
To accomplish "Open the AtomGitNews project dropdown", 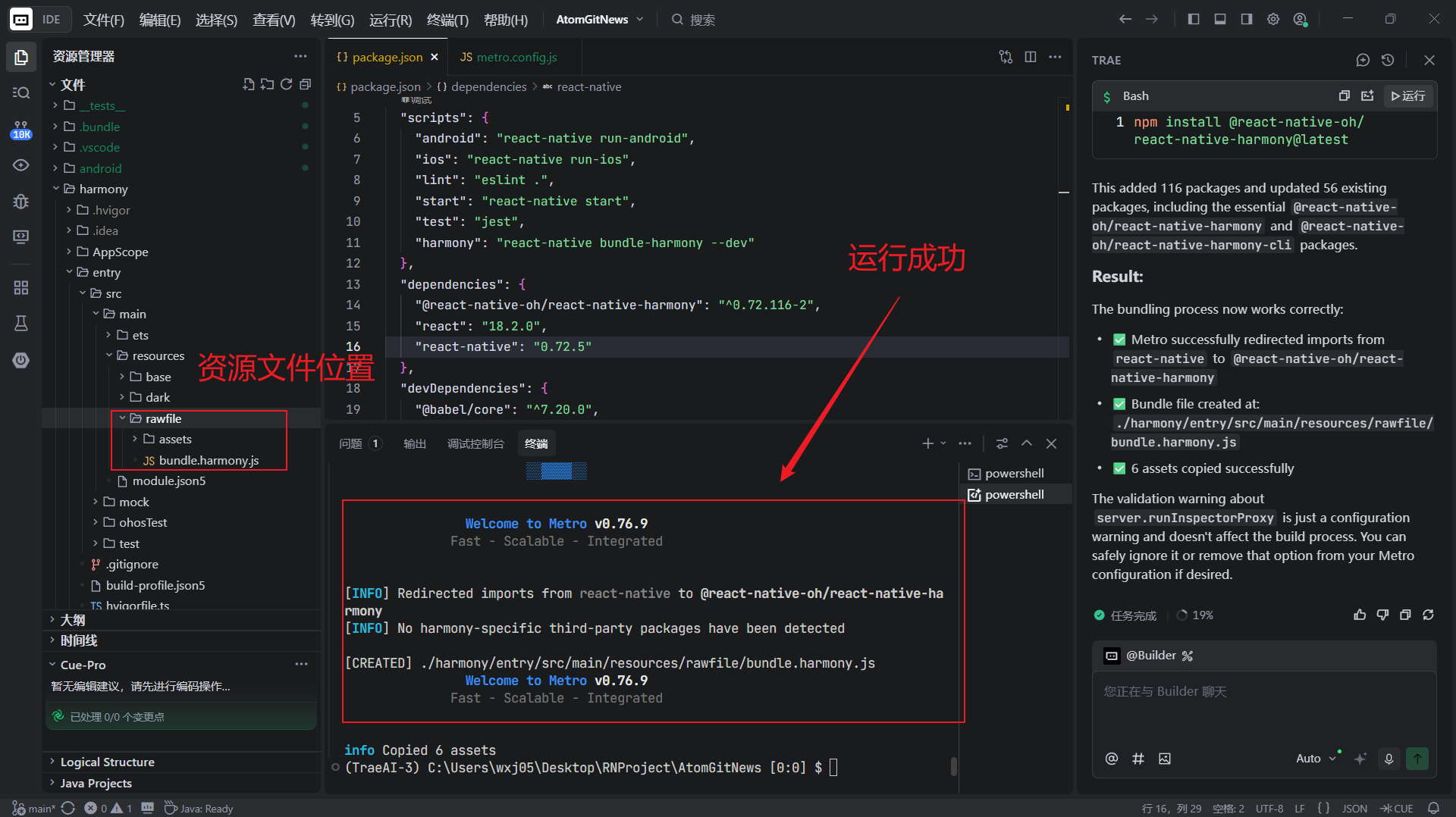I will click(x=599, y=19).
